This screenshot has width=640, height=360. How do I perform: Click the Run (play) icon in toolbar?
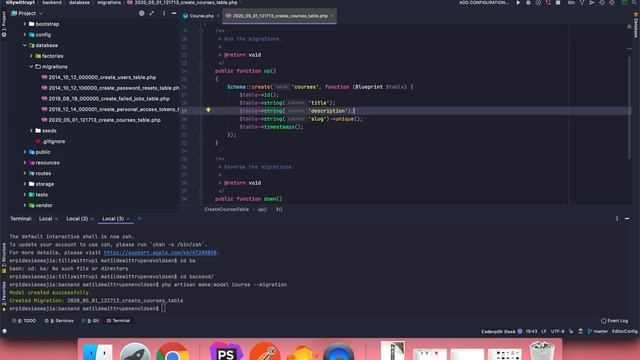(x=518, y=2)
